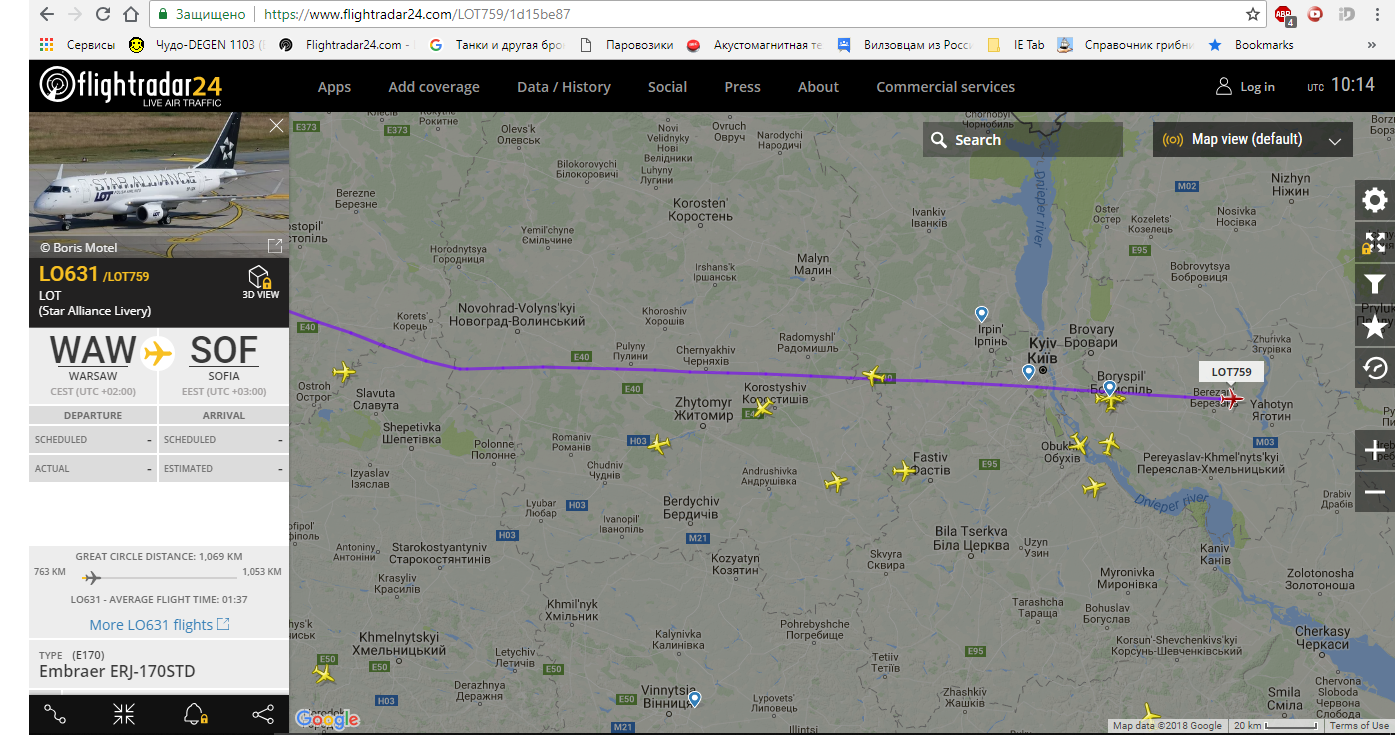Open the map settings gear icon
Viewport: 1396px width, 735px height.
pyautogui.click(x=1375, y=200)
